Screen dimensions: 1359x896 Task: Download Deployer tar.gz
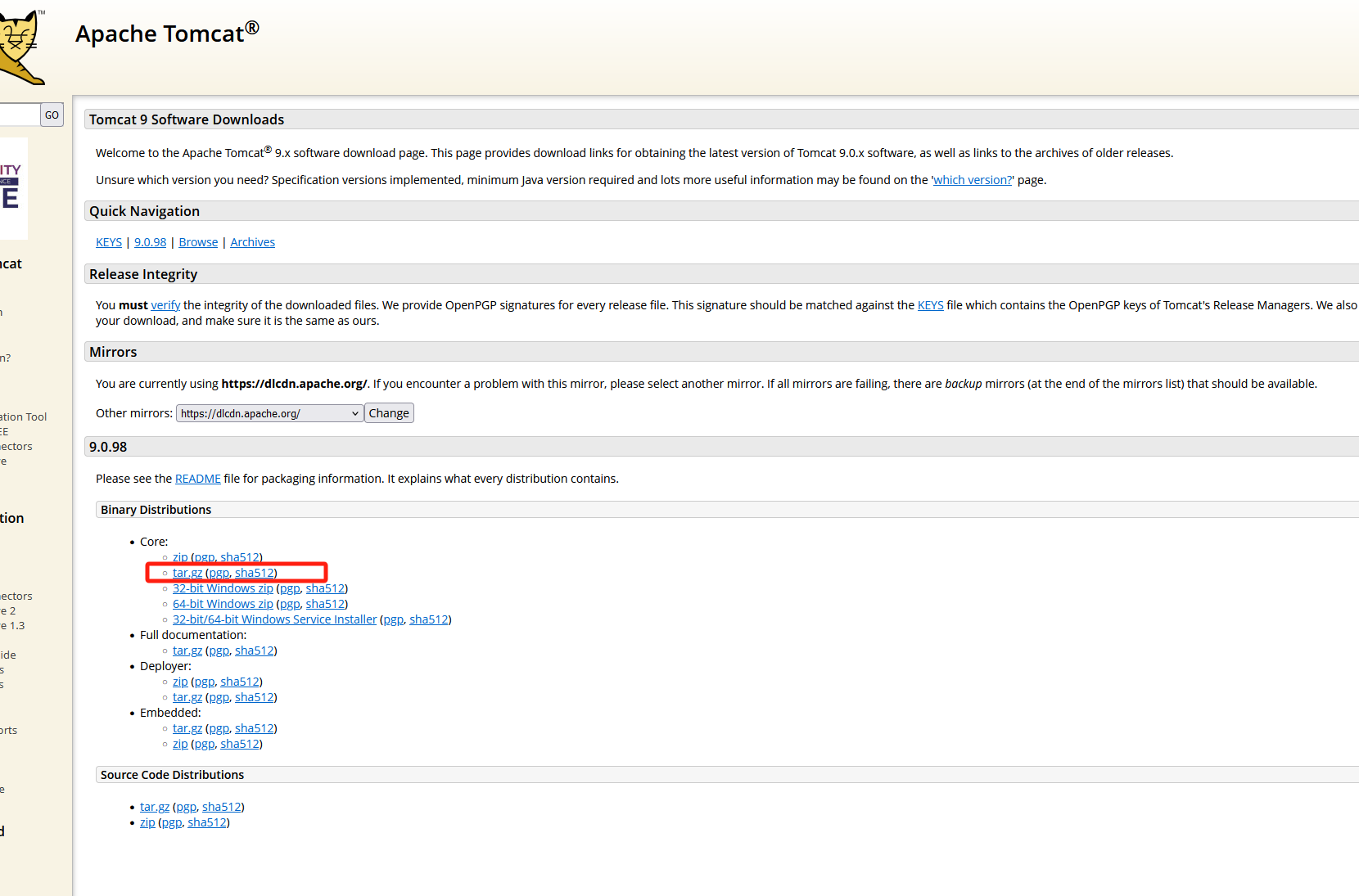click(x=187, y=697)
